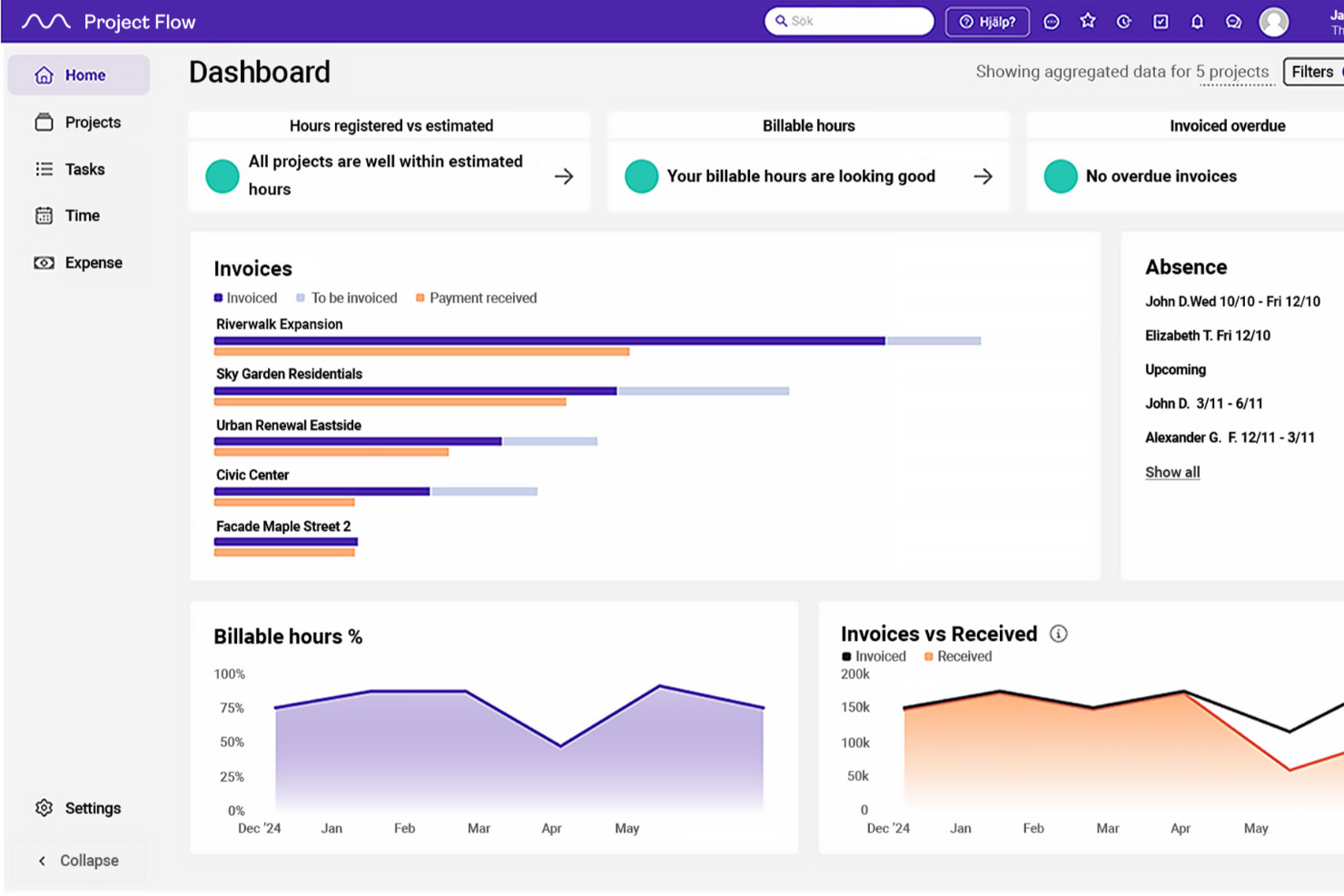This screenshot has width=1344, height=896.
Task: Open the notifications bell in the top bar
Action: point(1197,21)
